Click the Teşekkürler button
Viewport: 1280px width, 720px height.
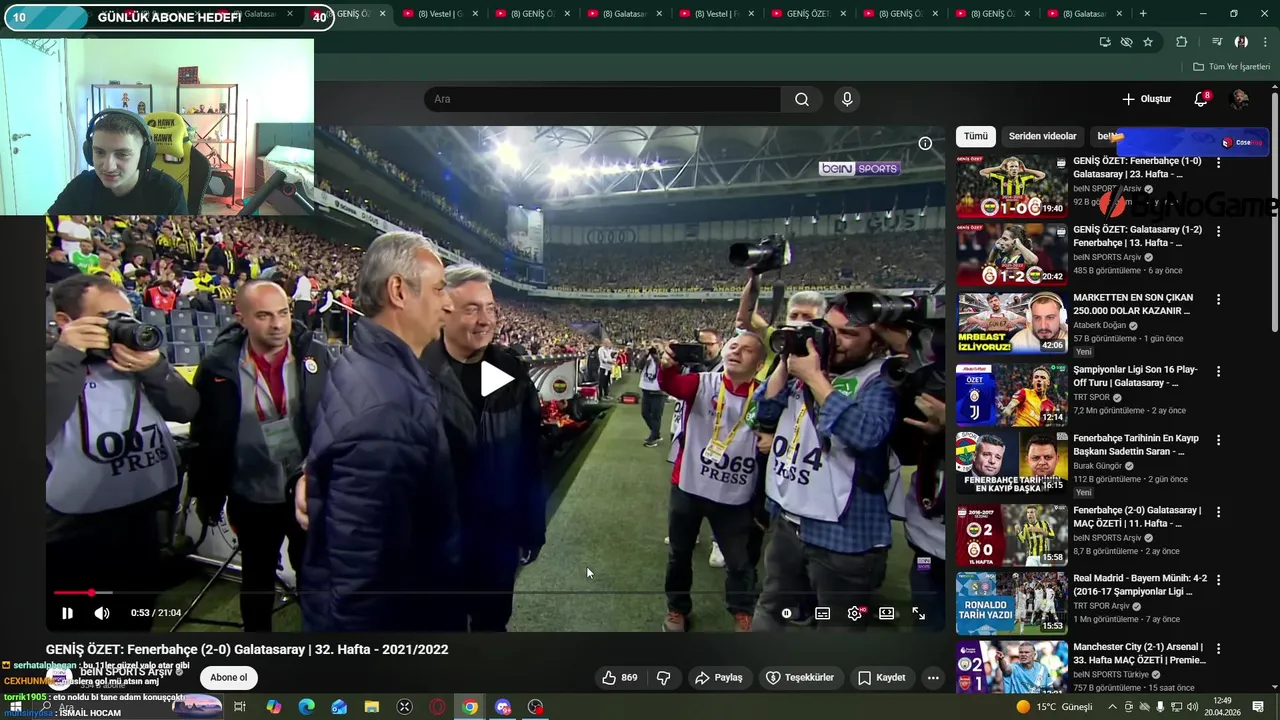click(800, 678)
